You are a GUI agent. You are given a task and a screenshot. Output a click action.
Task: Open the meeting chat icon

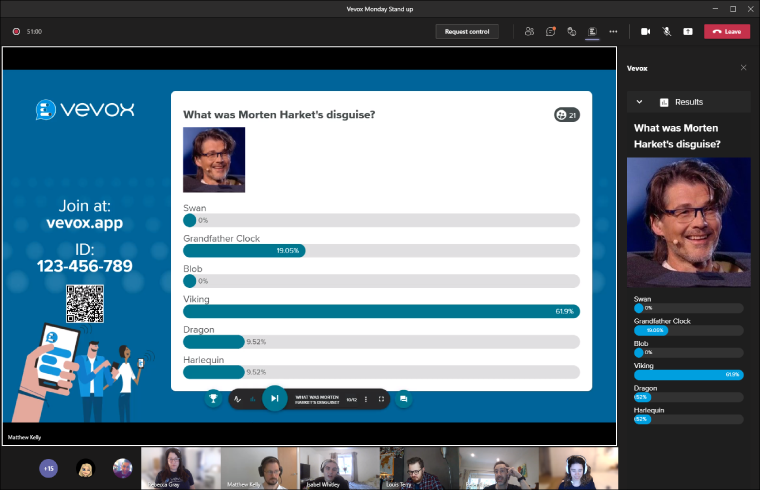[x=550, y=31]
